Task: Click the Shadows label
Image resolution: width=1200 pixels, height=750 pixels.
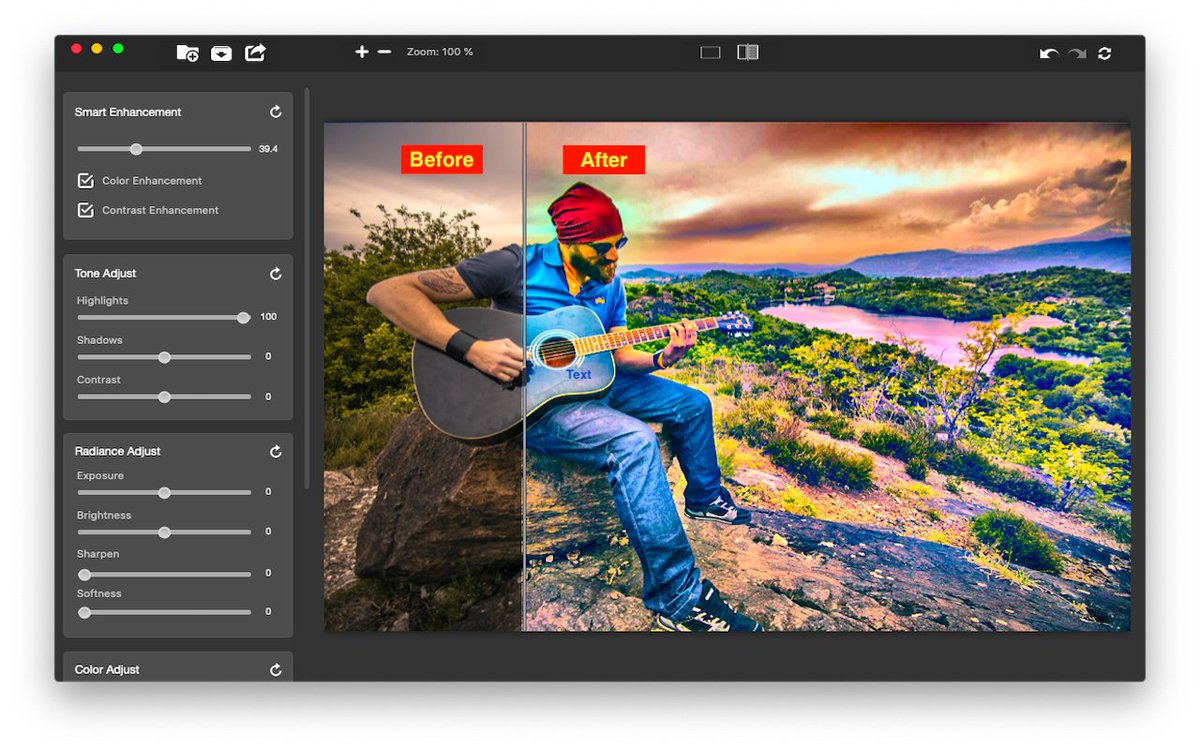Action: tap(100, 340)
